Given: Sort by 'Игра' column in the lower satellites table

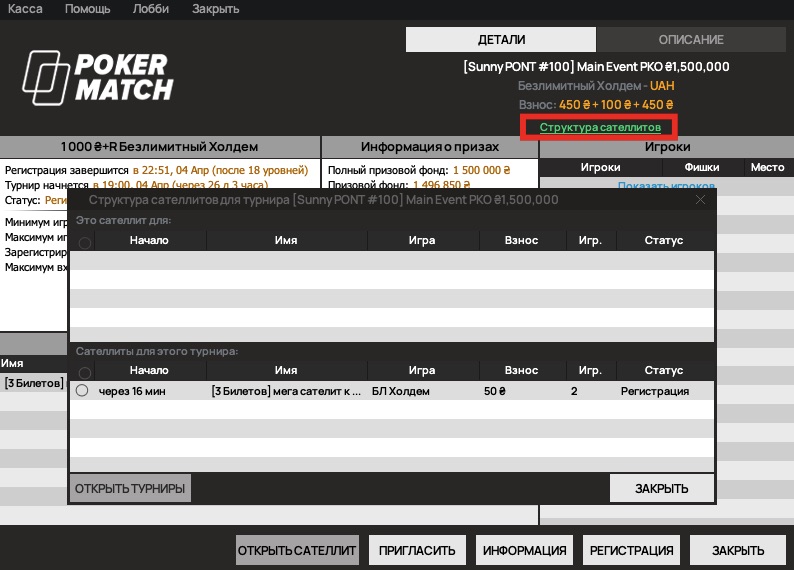Looking at the screenshot, I should coord(422,370).
